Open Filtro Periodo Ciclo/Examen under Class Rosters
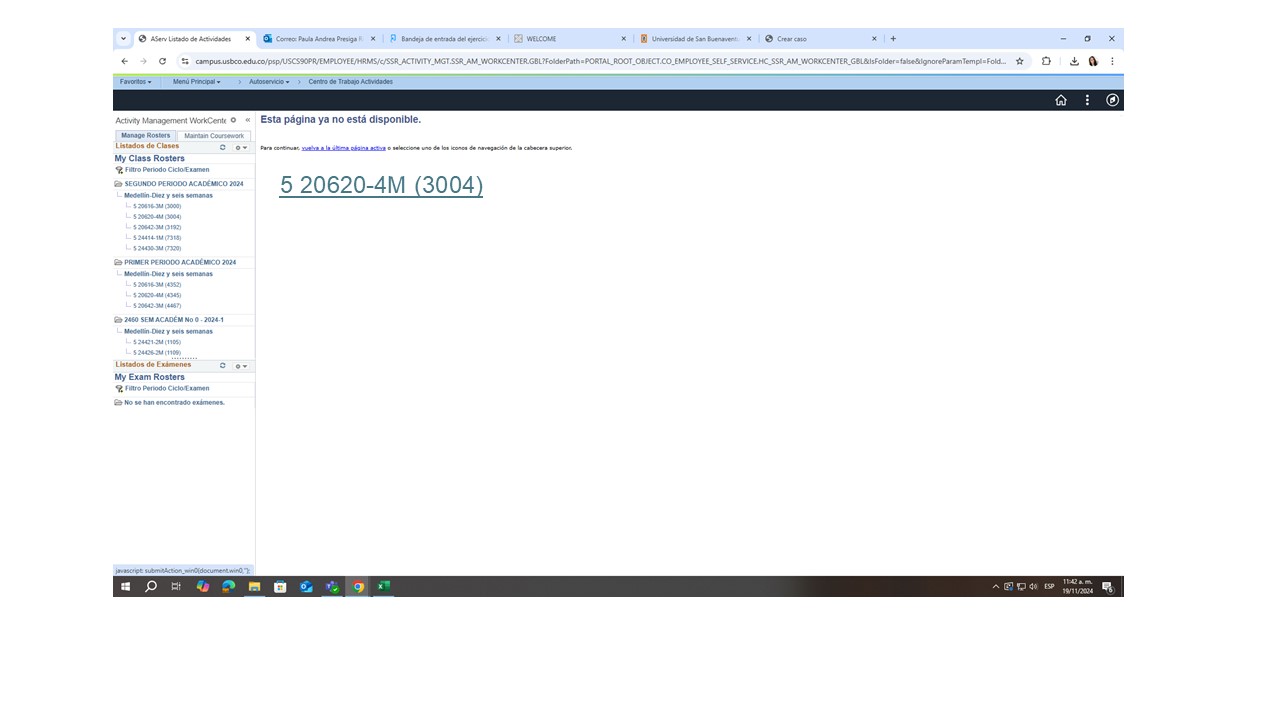 [x=167, y=170]
